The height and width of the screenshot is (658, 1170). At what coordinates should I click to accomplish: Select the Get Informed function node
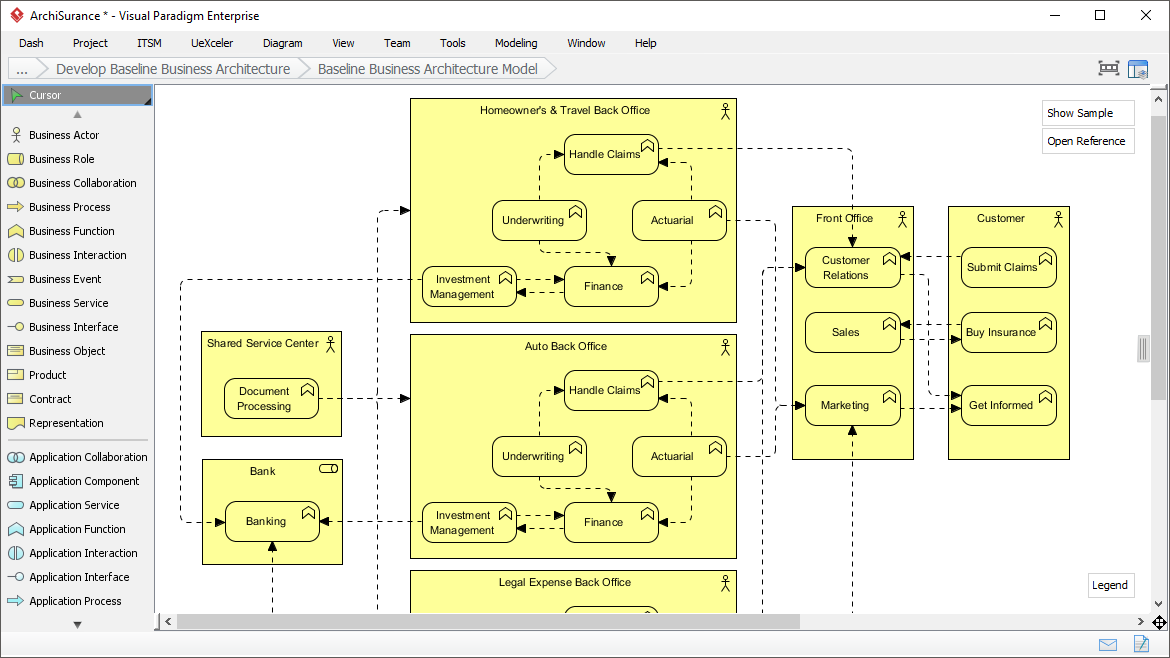tap(1009, 405)
